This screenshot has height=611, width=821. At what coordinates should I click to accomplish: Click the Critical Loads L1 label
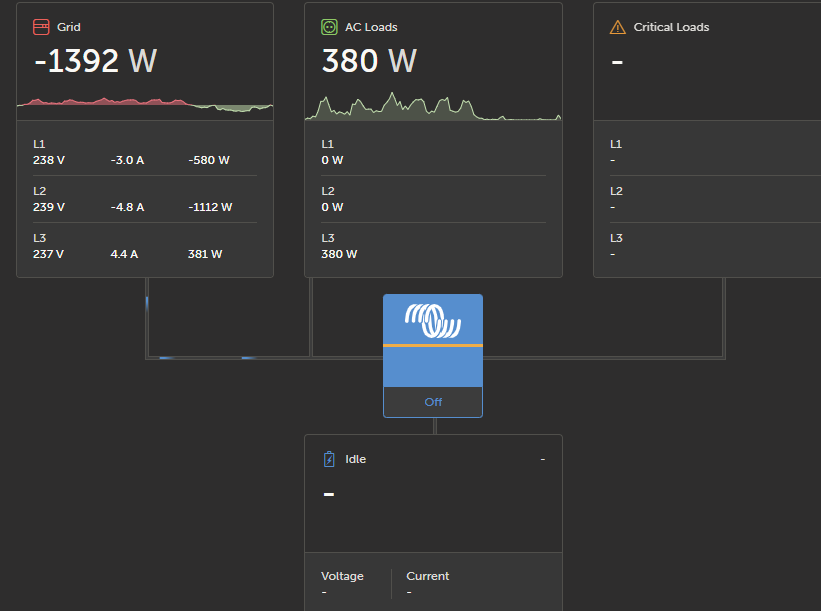(x=616, y=144)
